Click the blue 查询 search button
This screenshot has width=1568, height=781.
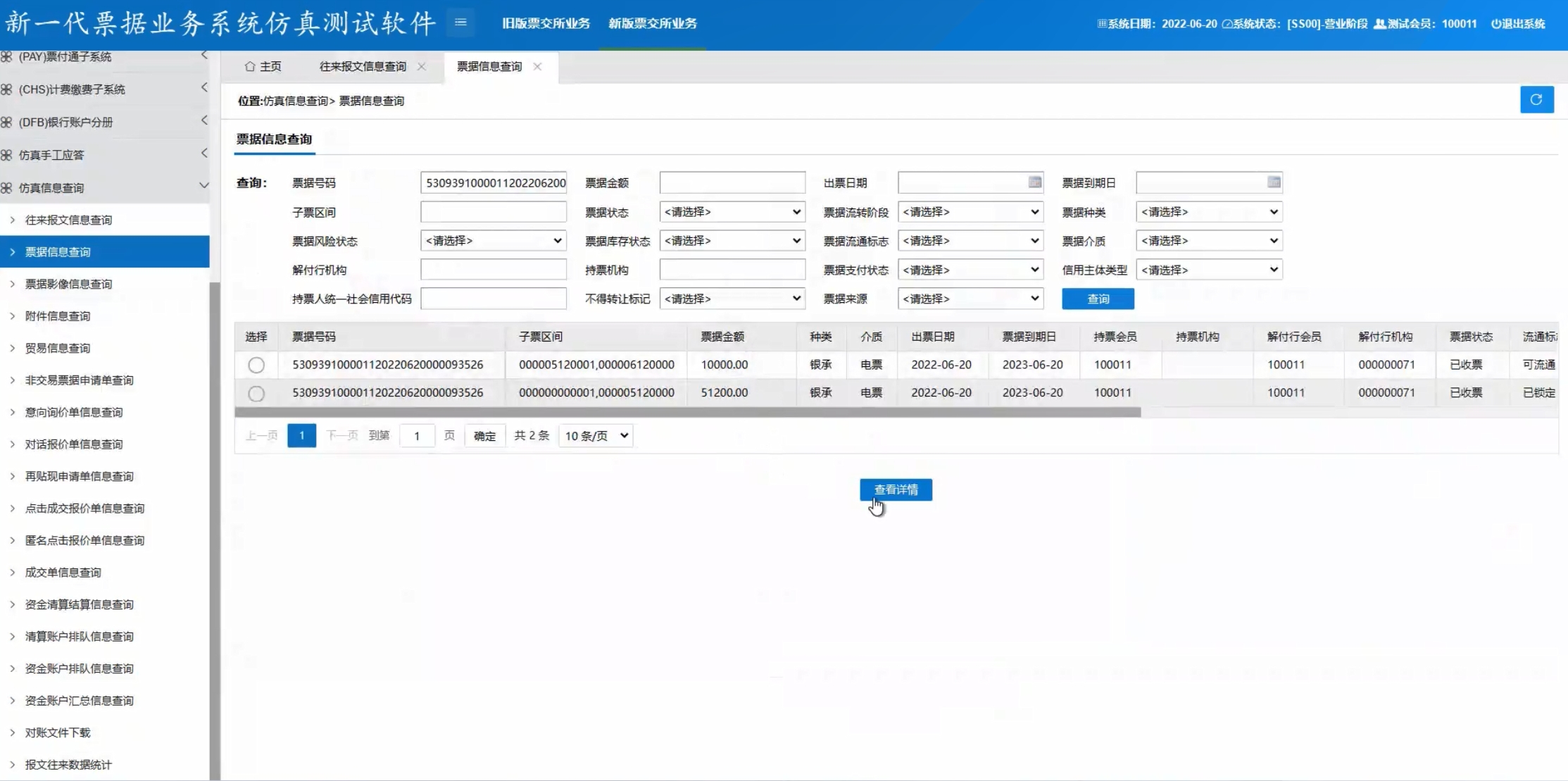point(1098,299)
